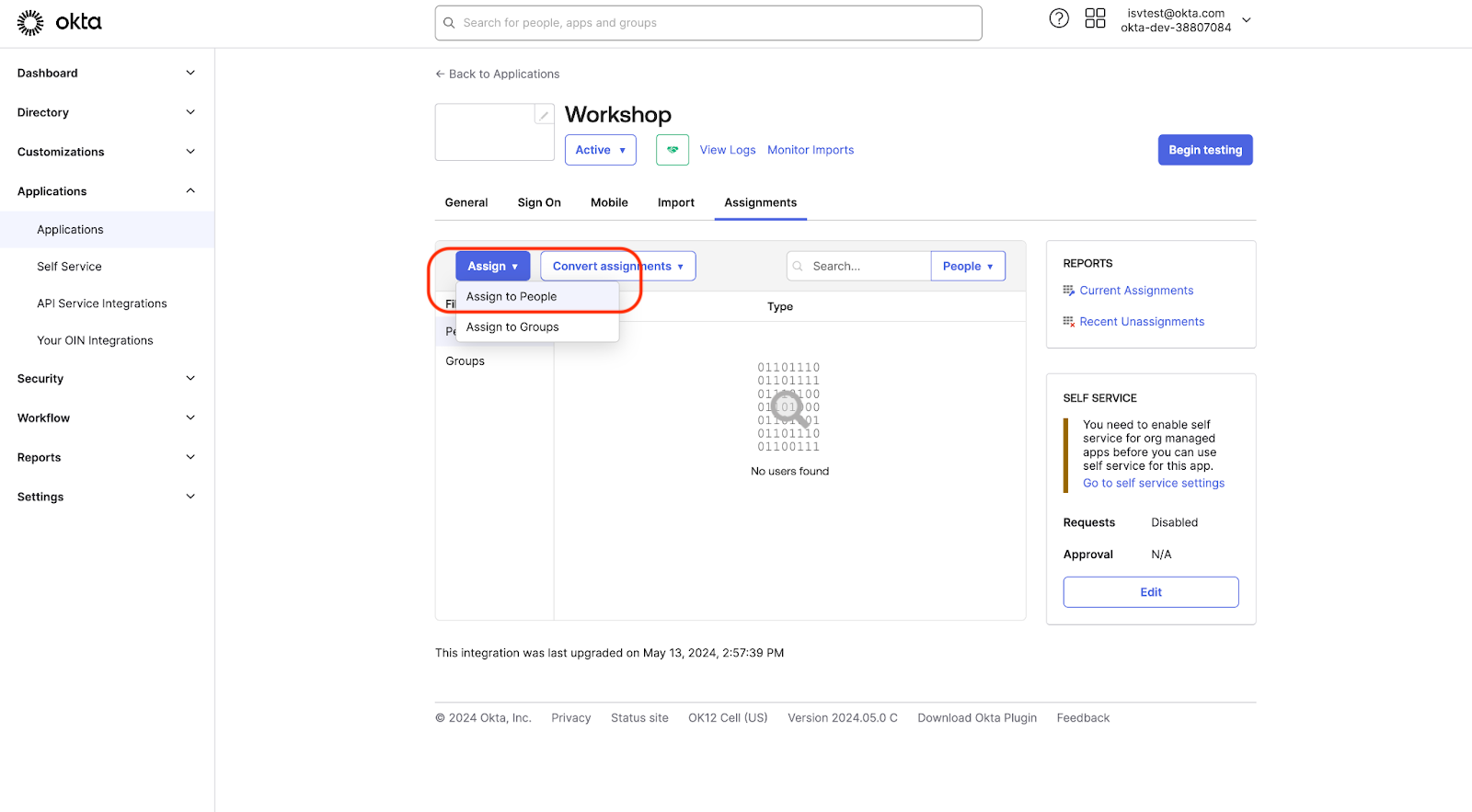Open Recent Unassignments report link
Viewport: 1472px width, 812px height.
[1142, 322]
